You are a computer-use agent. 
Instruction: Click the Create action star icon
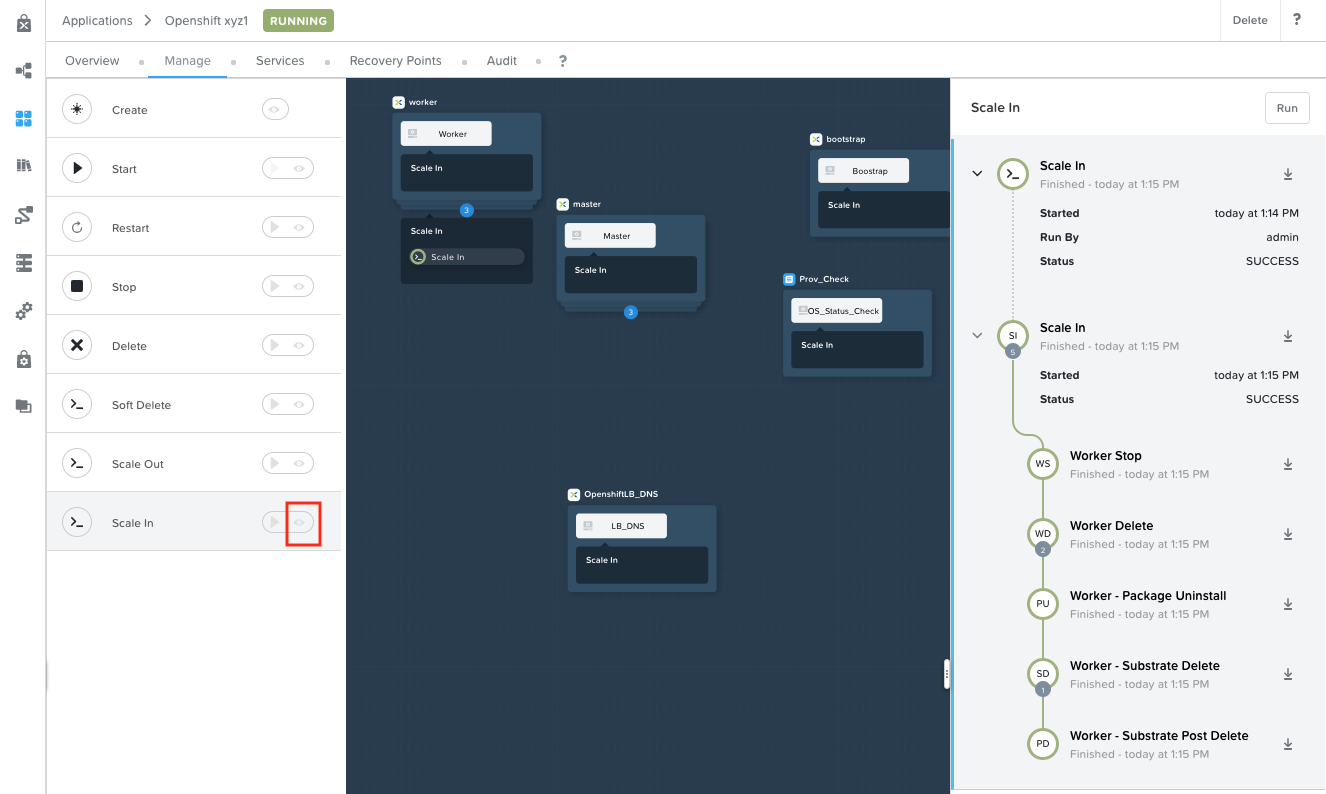tap(77, 110)
